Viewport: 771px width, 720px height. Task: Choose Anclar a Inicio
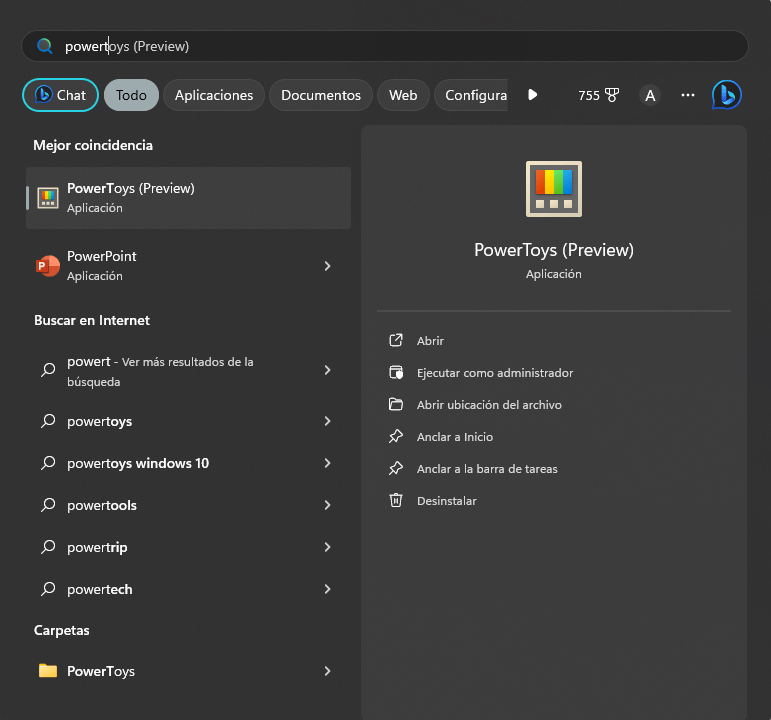(x=455, y=437)
